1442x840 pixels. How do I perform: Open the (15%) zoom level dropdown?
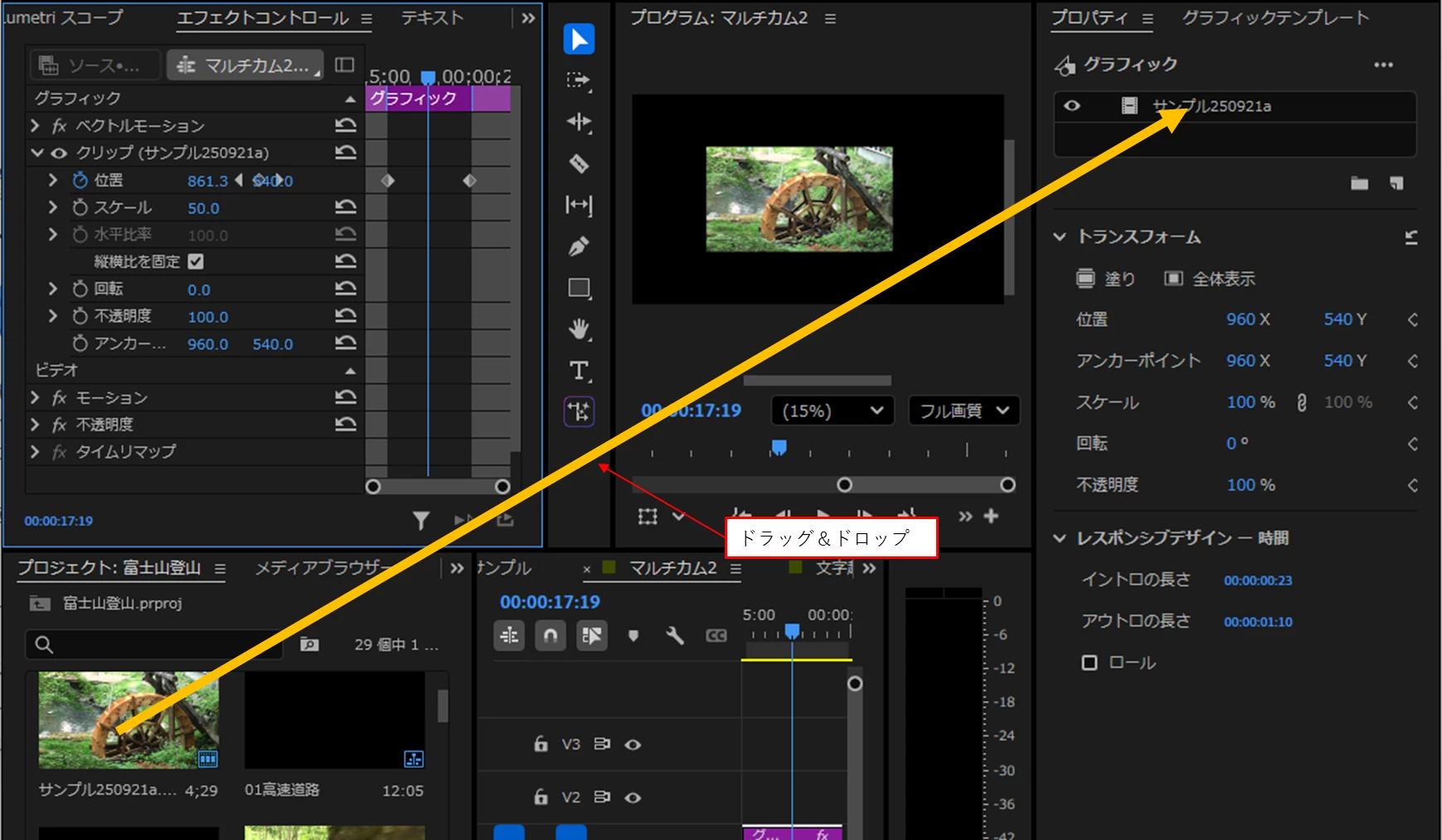(833, 410)
